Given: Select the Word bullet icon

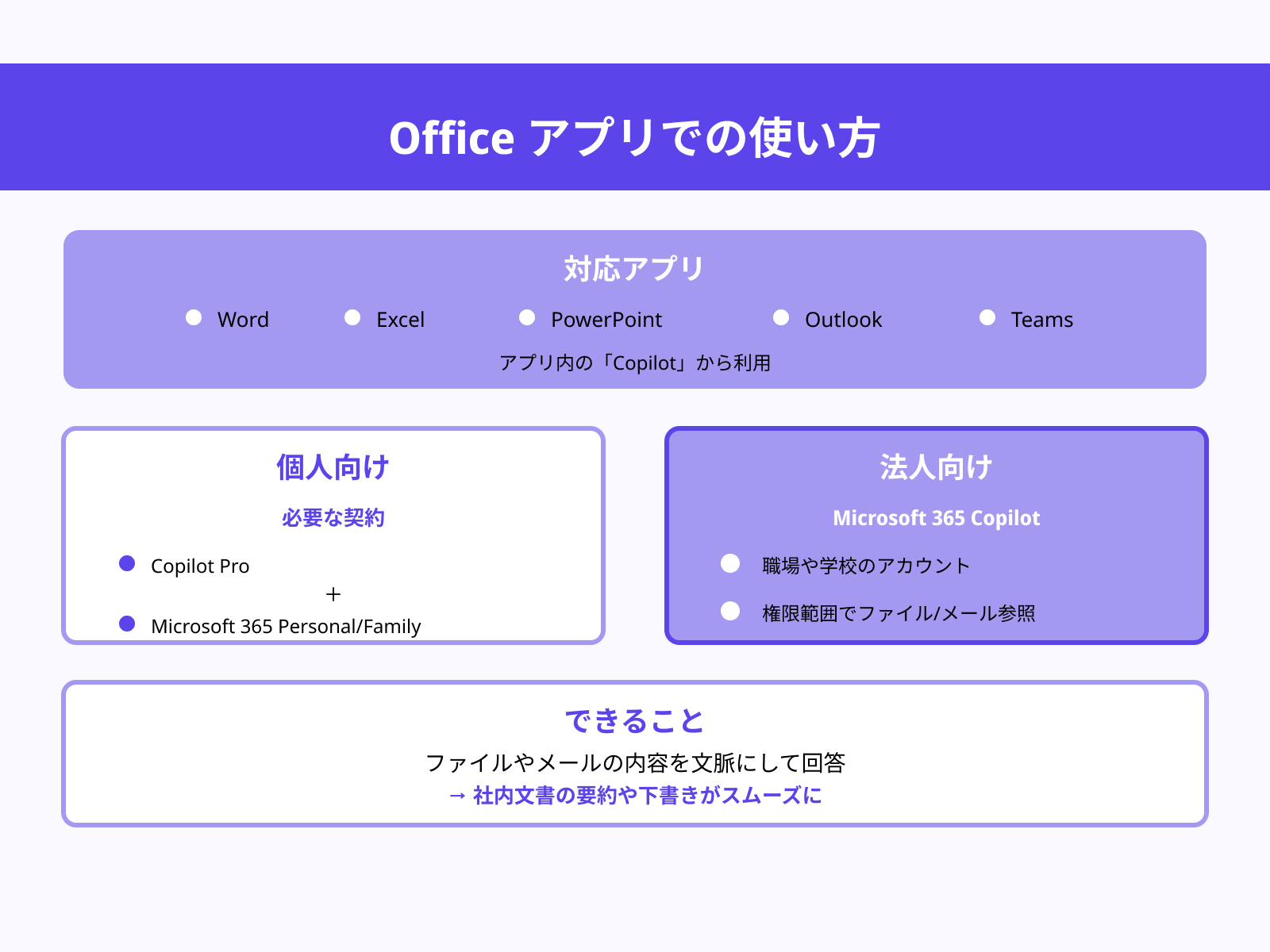Looking at the screenshot, I should (x=193, y=317).
